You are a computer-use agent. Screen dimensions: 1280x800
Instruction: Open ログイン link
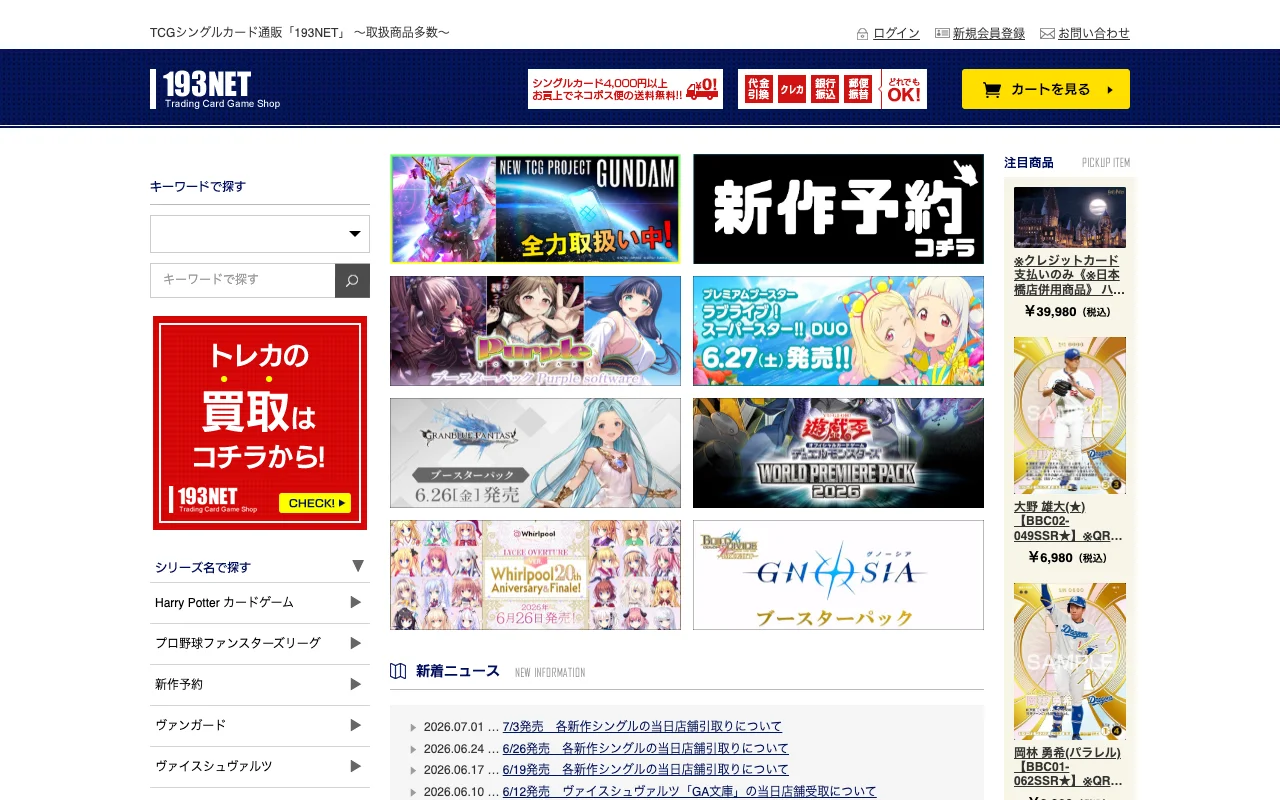coord(896,33)
